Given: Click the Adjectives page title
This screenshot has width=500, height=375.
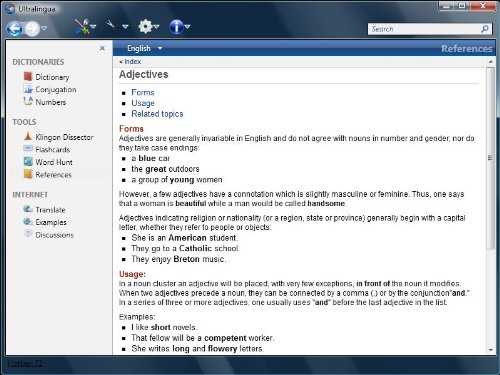Looking at the screenshot, I should 144,74.
